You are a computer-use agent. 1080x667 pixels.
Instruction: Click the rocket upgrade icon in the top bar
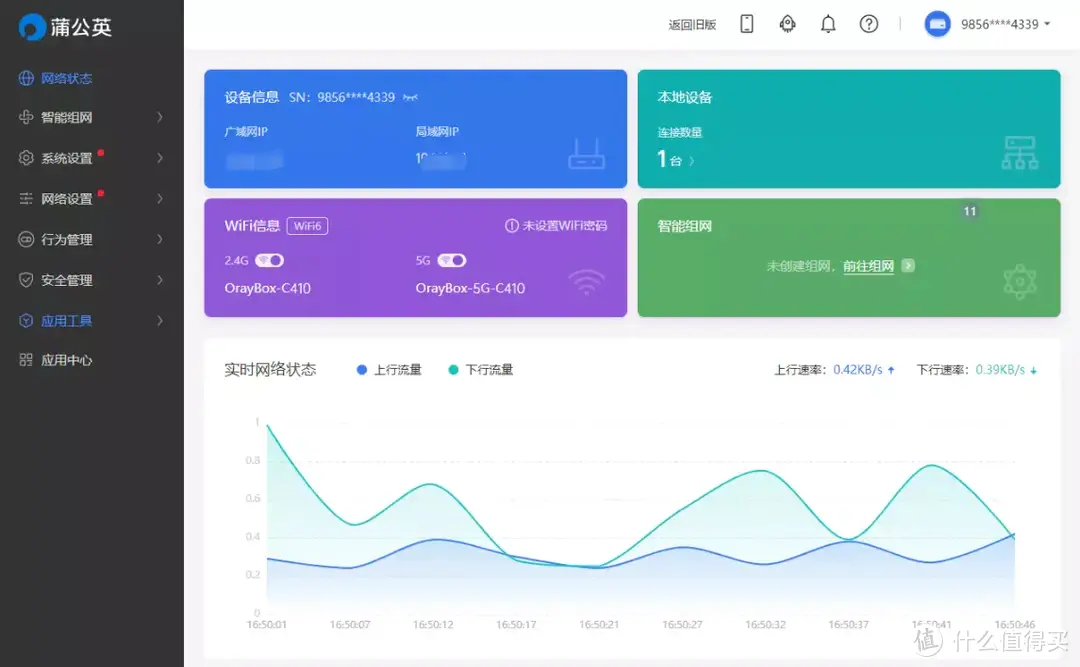787,23
